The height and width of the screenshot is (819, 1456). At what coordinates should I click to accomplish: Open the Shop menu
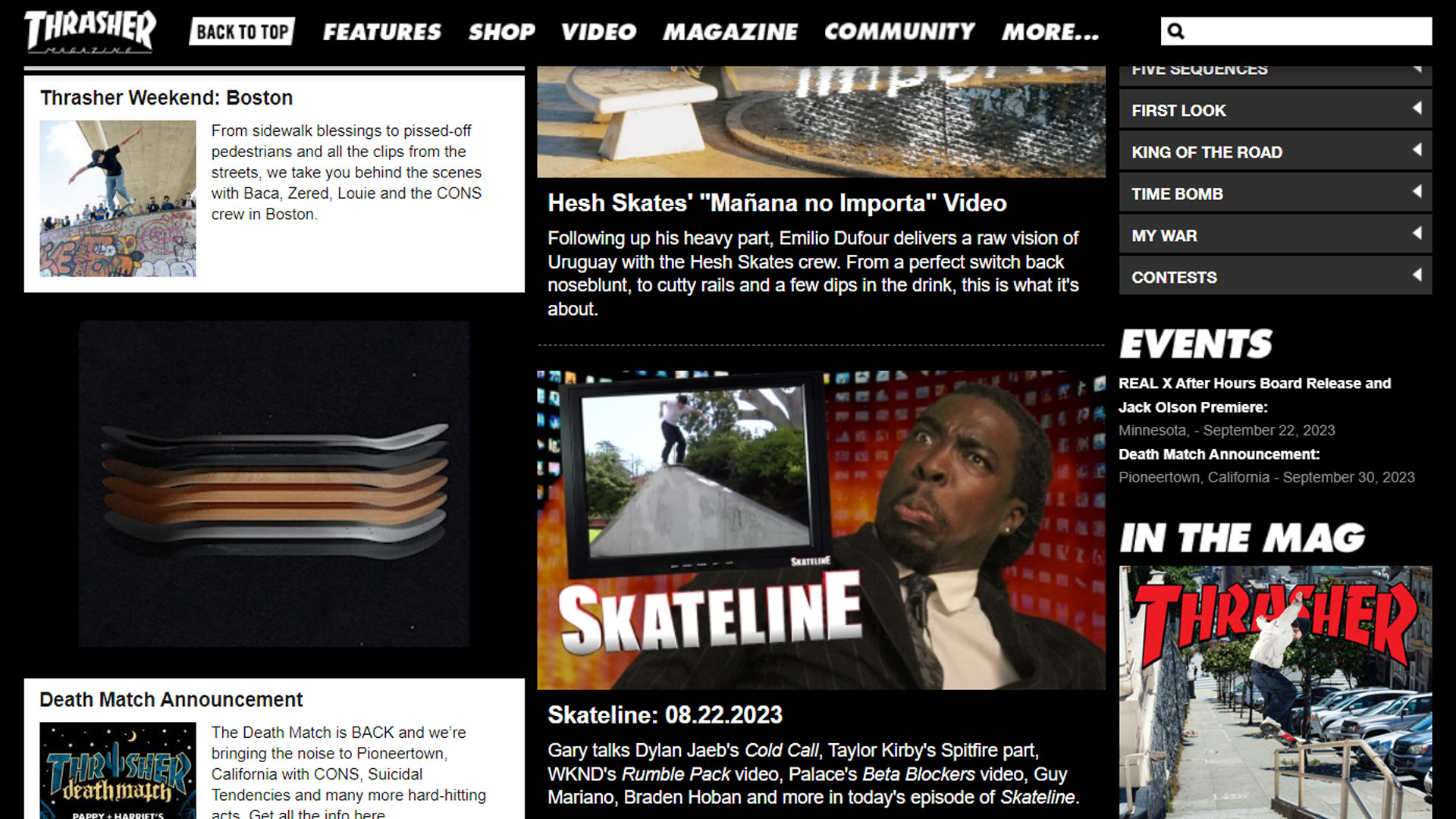click(501, 32)
